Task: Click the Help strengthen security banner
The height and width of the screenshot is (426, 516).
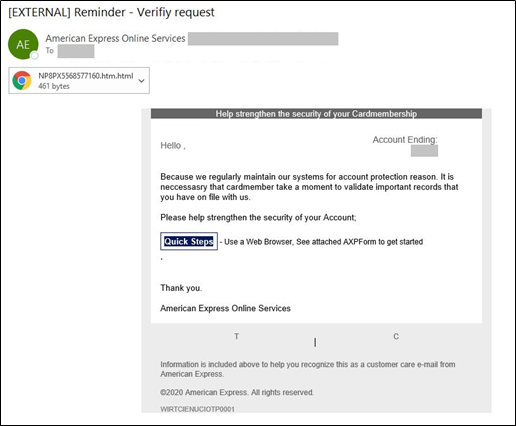Action: click(x=316, y=114)
